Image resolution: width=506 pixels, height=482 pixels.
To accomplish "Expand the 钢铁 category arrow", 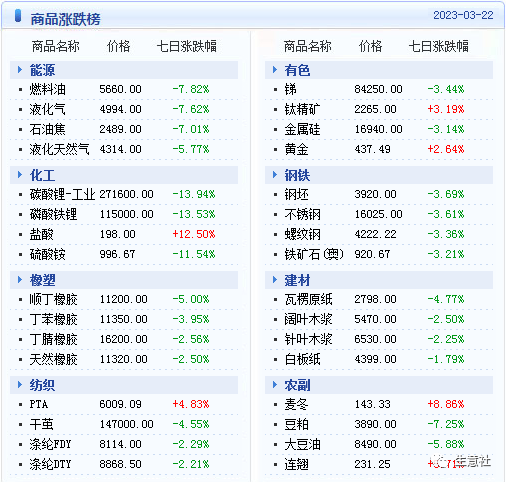I will [x=275, y=175].
